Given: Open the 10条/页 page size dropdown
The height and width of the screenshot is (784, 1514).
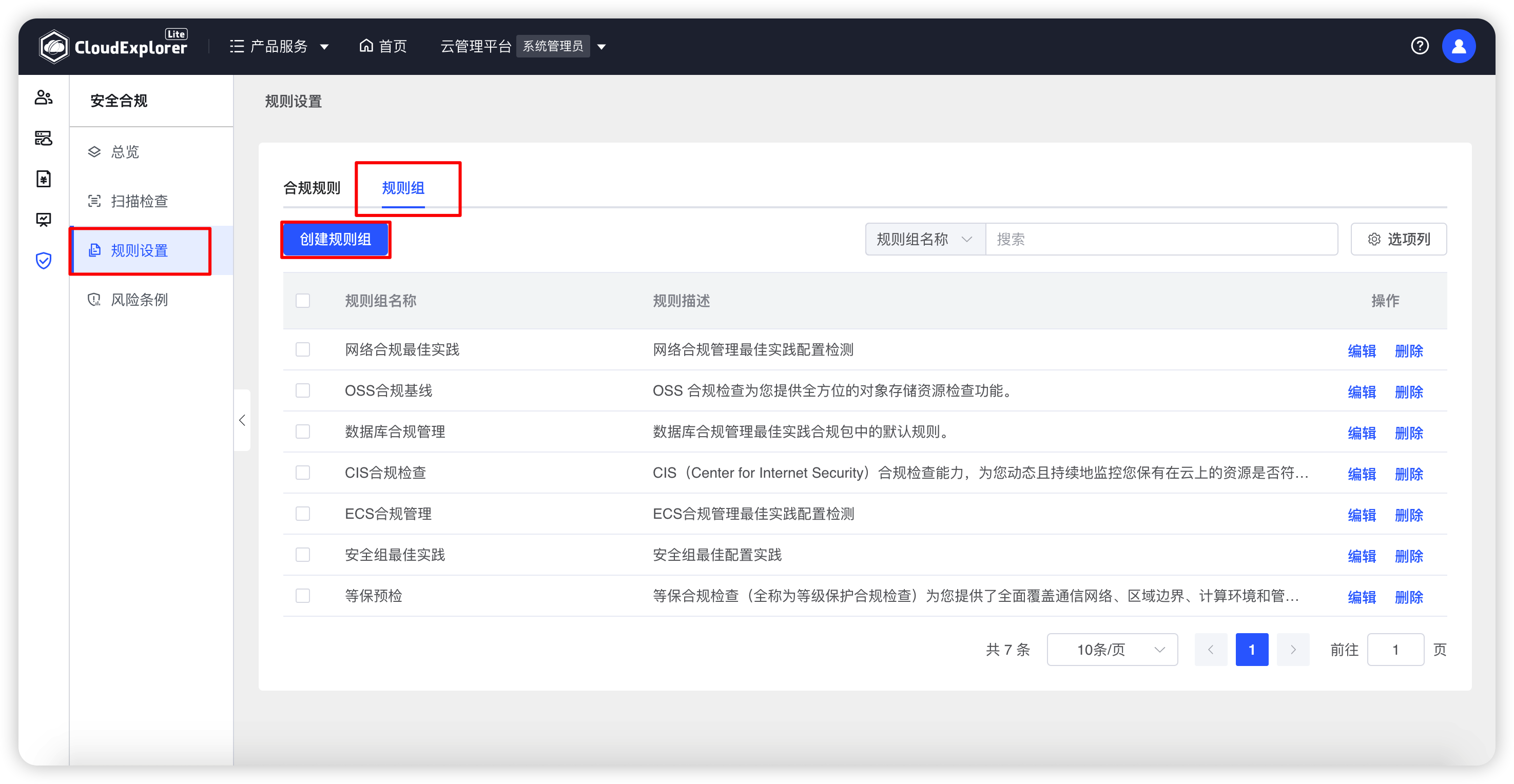Looking at the screenshot, I should 1112,650.
